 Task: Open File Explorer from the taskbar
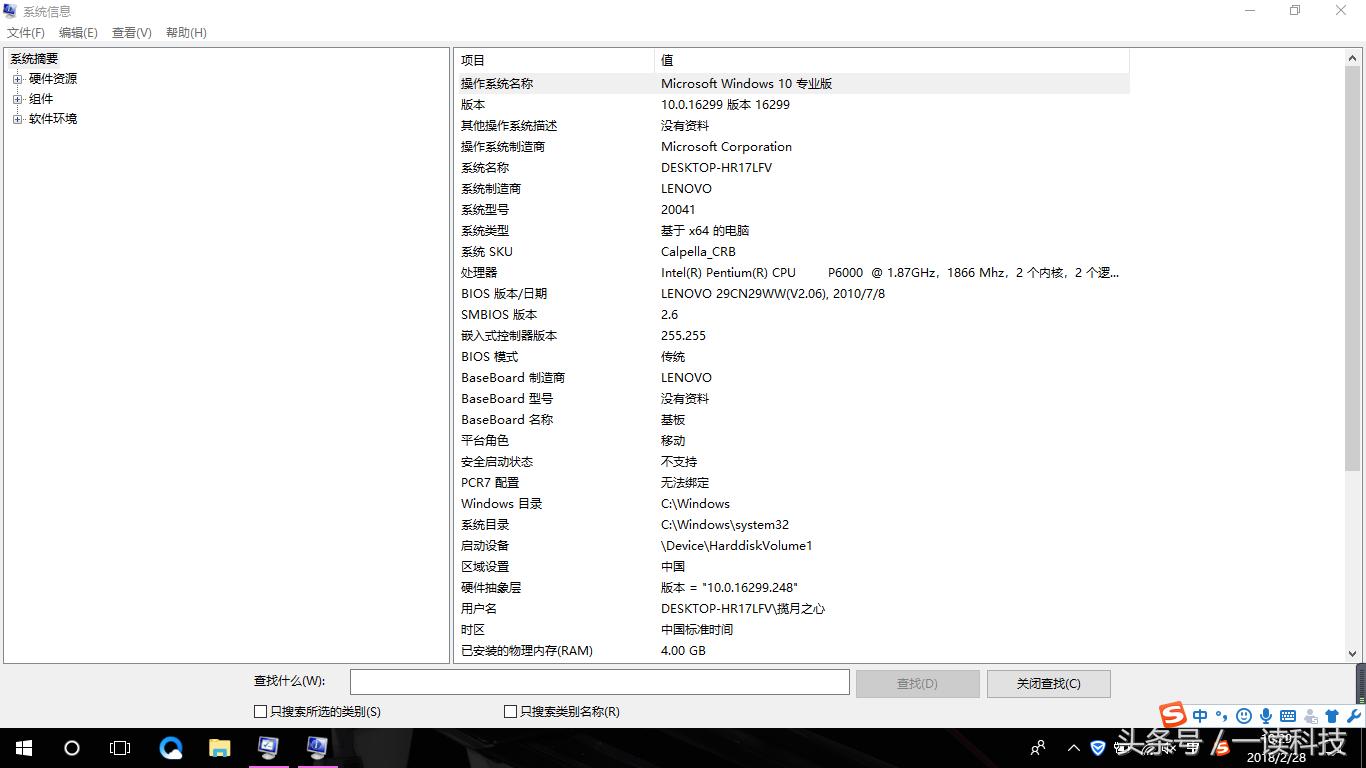[220, 747]
